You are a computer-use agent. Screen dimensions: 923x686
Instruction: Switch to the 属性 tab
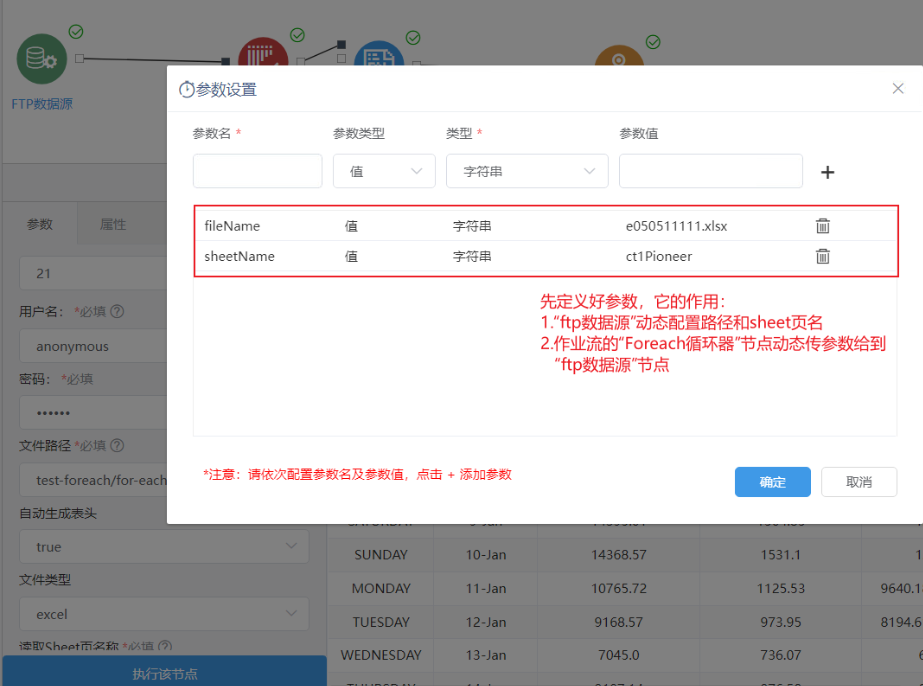click(113, 224)
